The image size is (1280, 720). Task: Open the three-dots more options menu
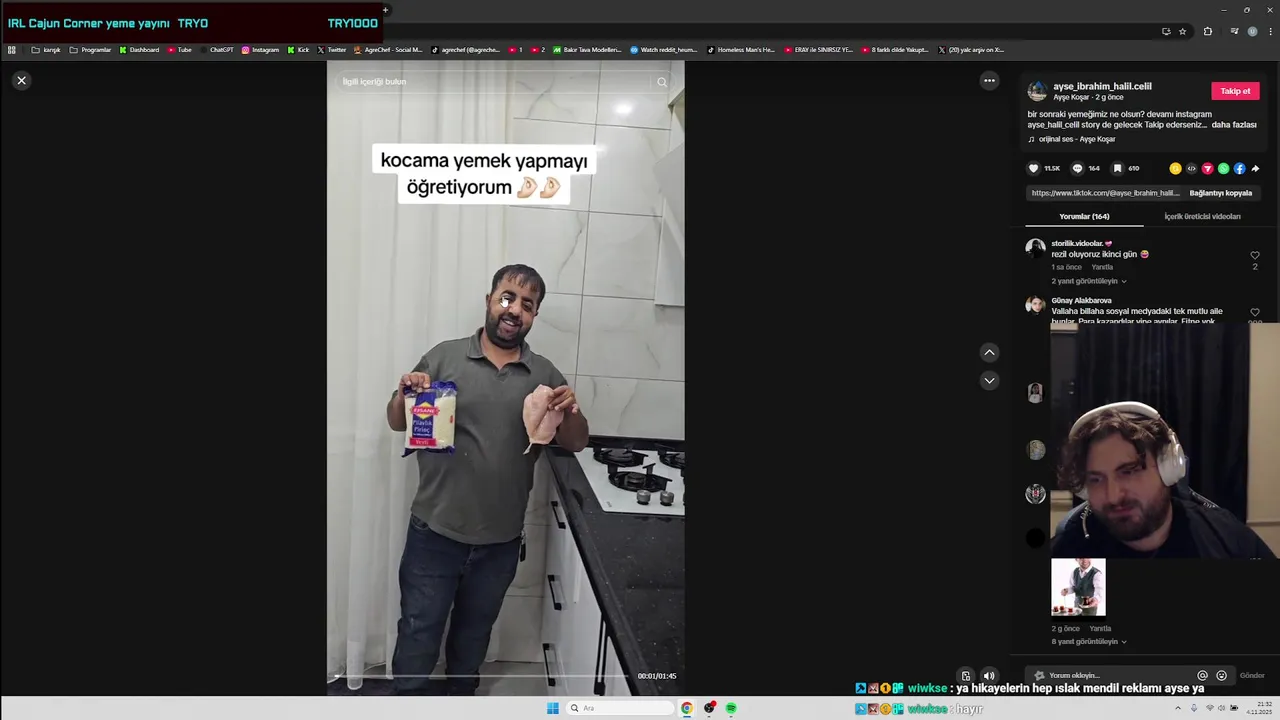point(989,81)
